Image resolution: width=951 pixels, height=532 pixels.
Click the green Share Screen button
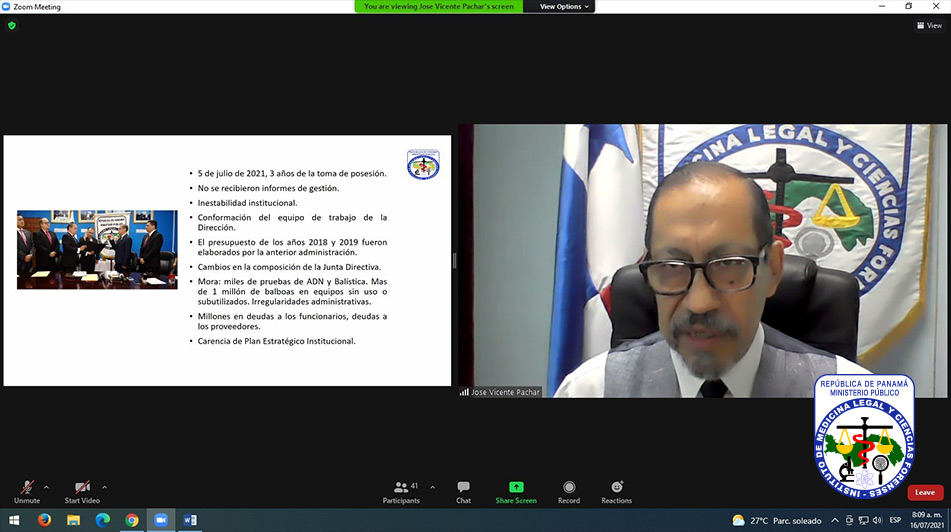pyautogui.click(x=516, y=492)
